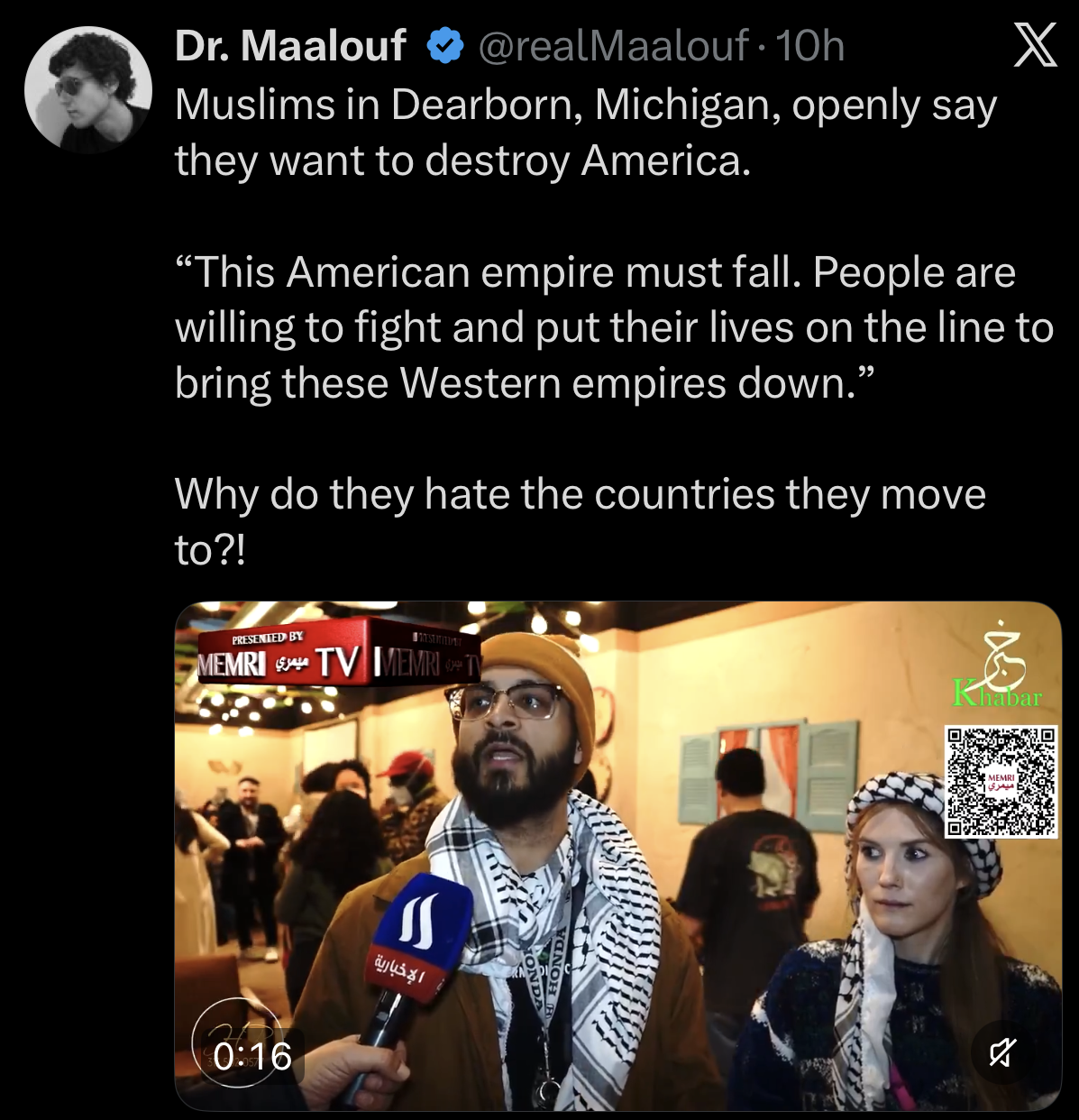Open the @realMaalouf handle link

[613, 45]
